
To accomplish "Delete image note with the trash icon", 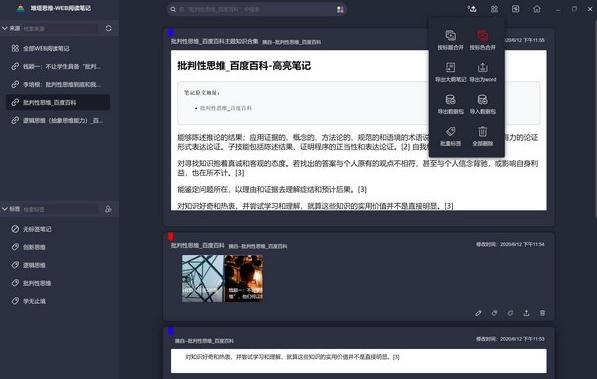I will (x=542, y=313).
